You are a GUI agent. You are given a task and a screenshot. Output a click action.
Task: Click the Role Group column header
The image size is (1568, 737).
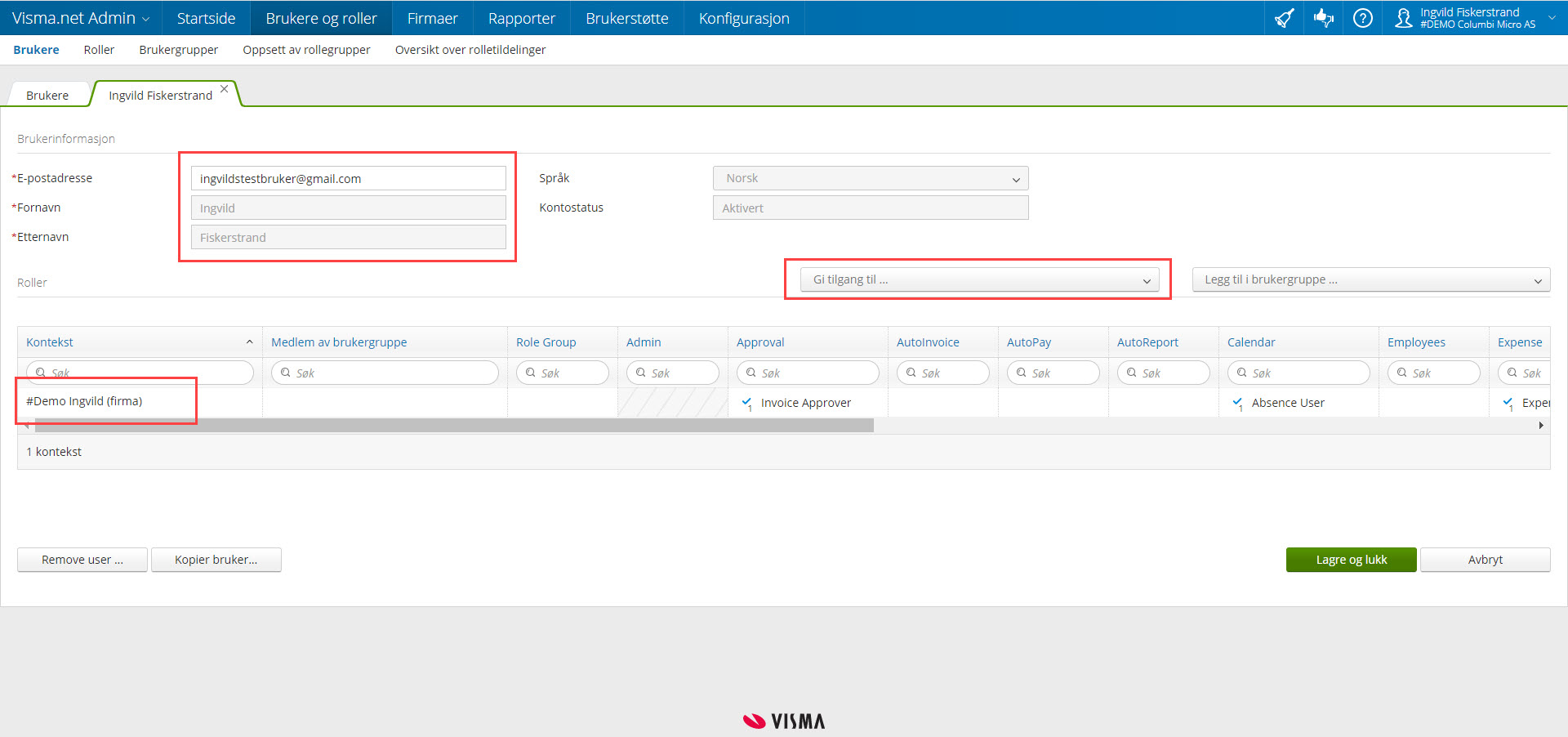click(x=546, y=342)
